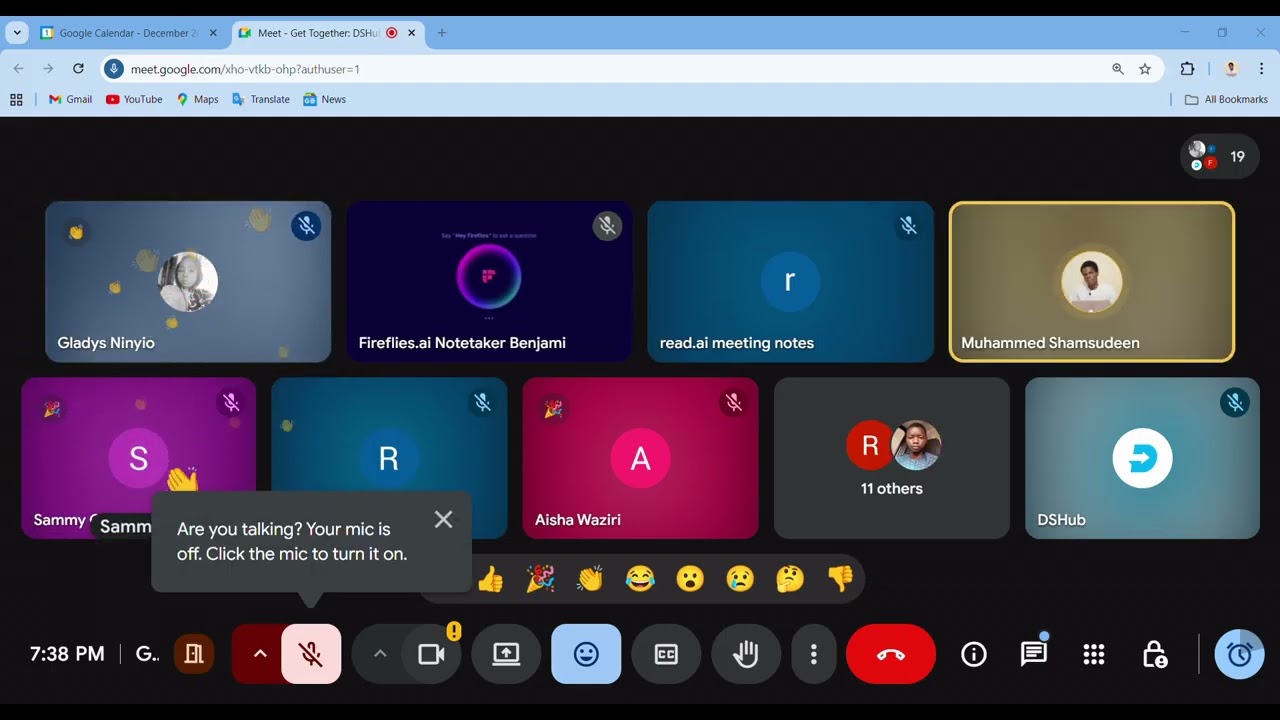This screenshot has width=1280, height=720.
Task: Open meeting details info icon
Action: (x=974, y=654)
